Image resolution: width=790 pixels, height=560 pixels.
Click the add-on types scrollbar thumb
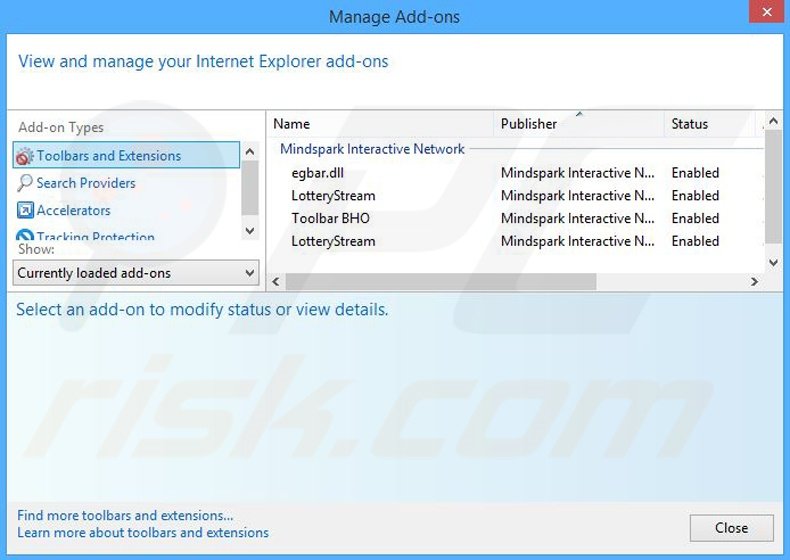coord(249,188)
